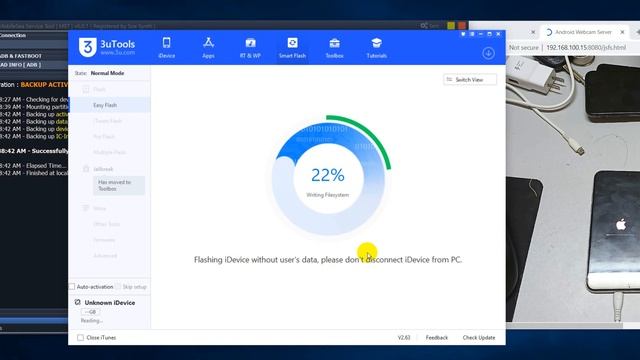640x360 pixels.
Task: Select Multiple Flash in the sidebar
Action: pyautogui.click(x=109, y=152)
